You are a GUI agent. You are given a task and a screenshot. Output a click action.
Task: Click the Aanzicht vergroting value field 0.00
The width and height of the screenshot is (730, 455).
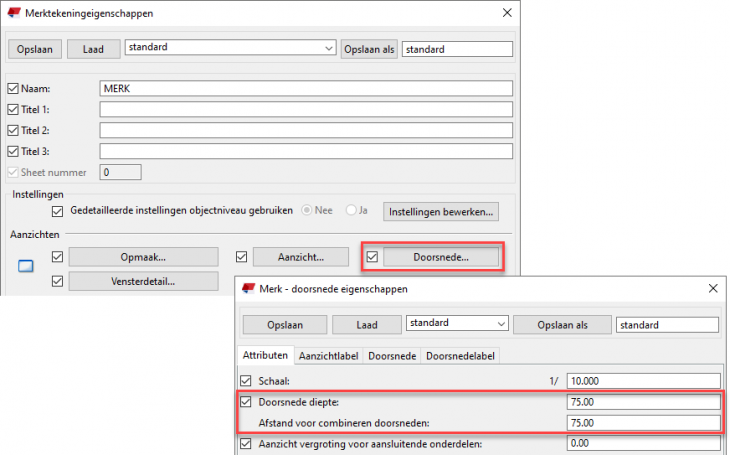644,443
